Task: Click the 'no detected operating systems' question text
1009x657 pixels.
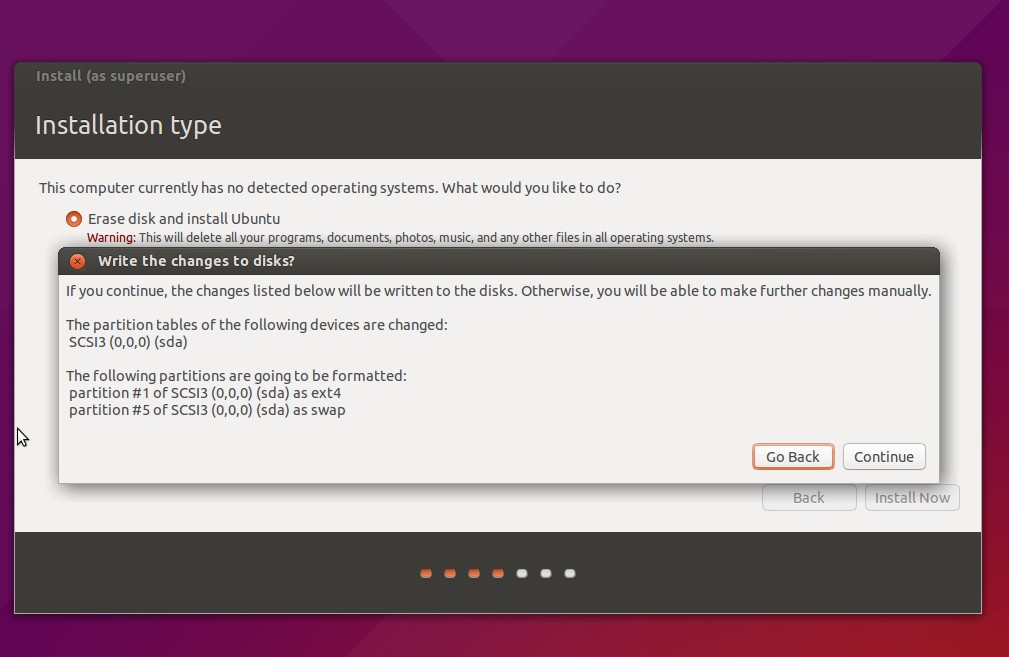Action: point(329,188)
